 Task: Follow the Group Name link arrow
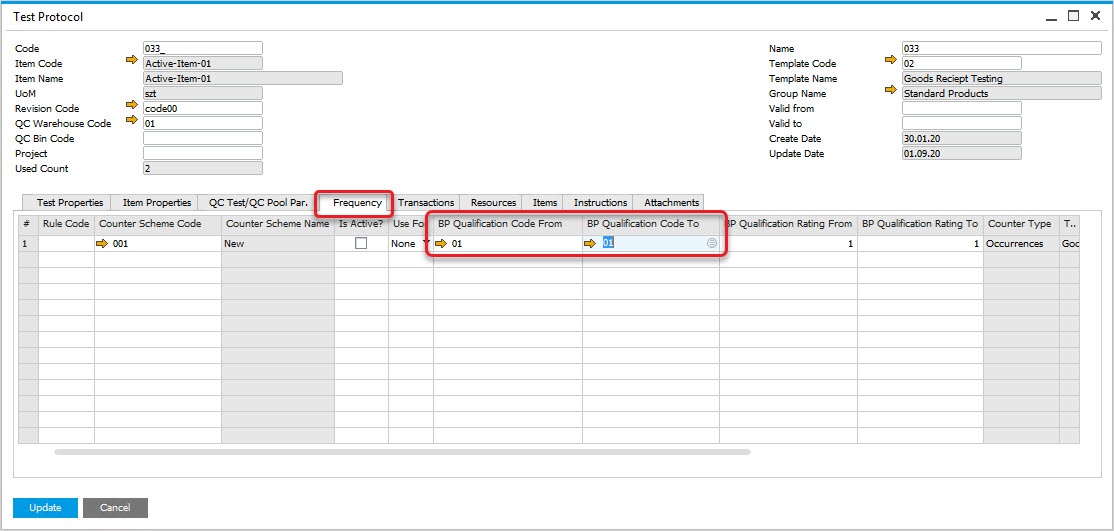click(891, 90)
